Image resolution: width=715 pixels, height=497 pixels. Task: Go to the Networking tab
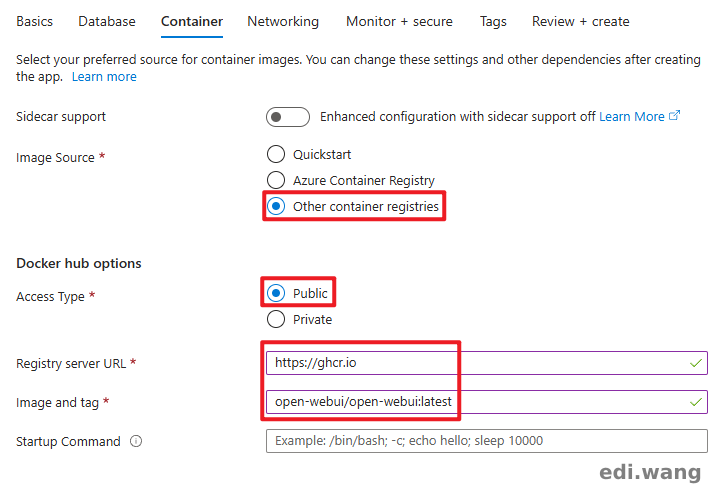(x=283, y=21)
